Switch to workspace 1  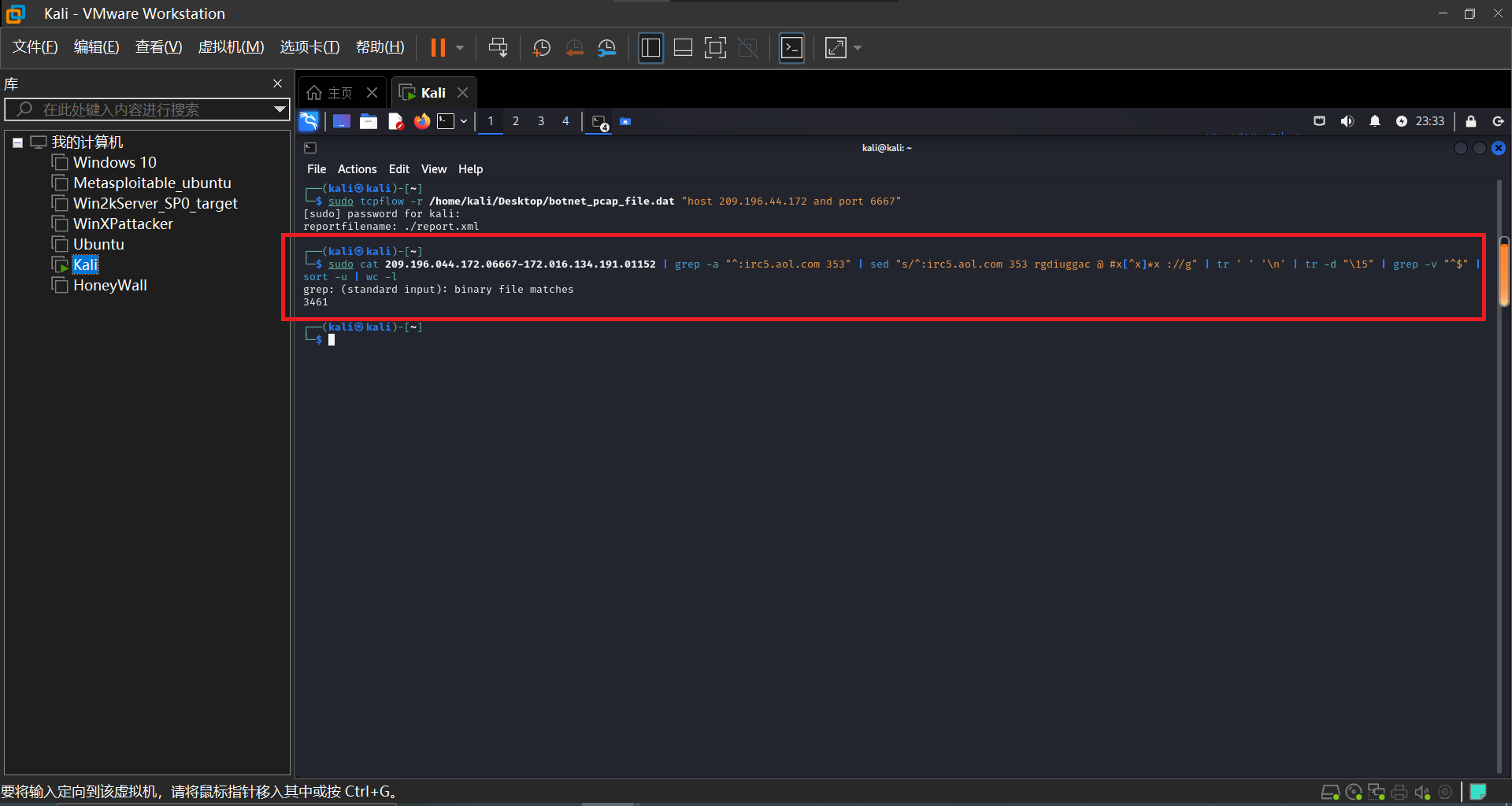[491, 121]
